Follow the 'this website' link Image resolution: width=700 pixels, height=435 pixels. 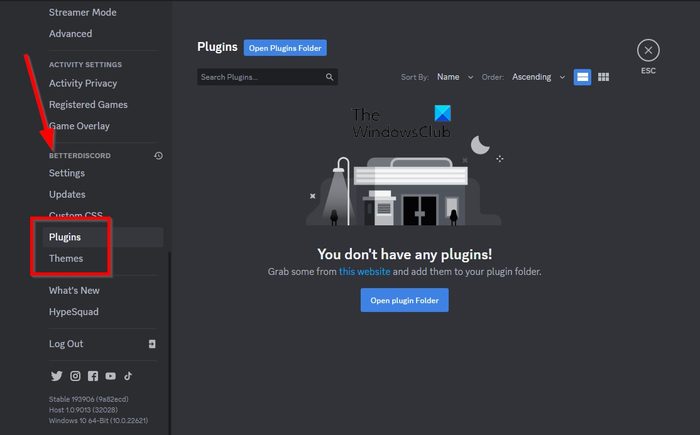pyautogui.click(x=364, y=272)
